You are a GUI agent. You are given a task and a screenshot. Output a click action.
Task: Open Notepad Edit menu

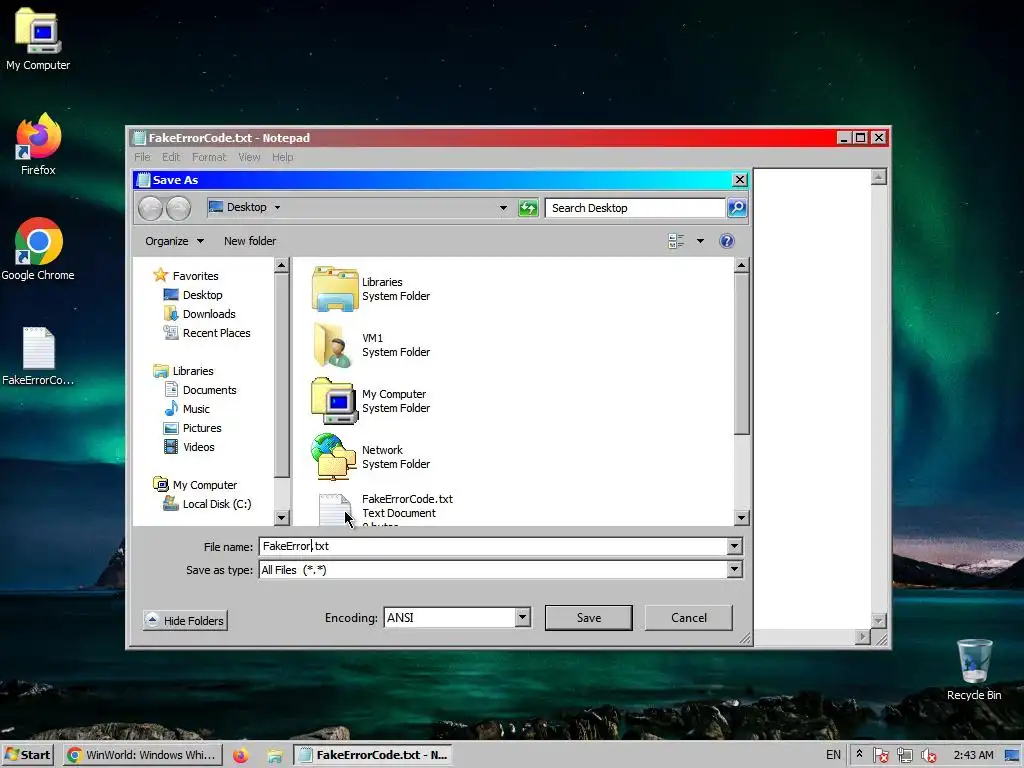tap(171, 157)
